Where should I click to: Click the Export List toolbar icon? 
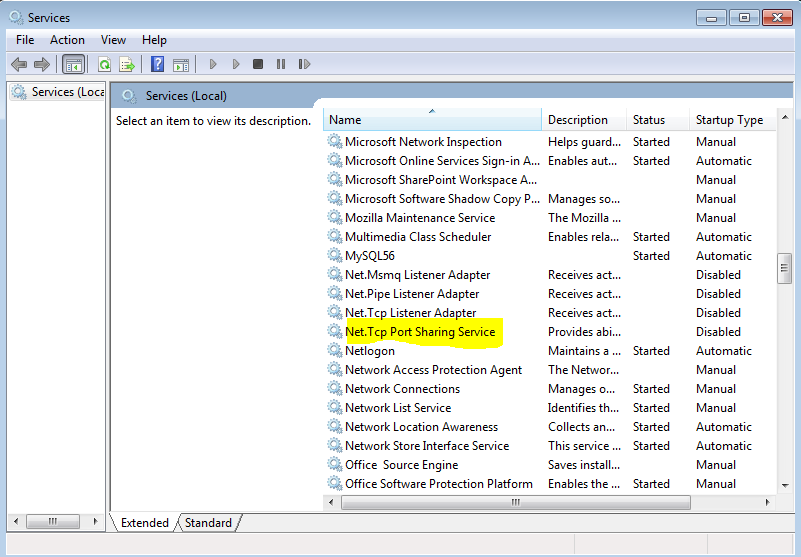point(127,64)
